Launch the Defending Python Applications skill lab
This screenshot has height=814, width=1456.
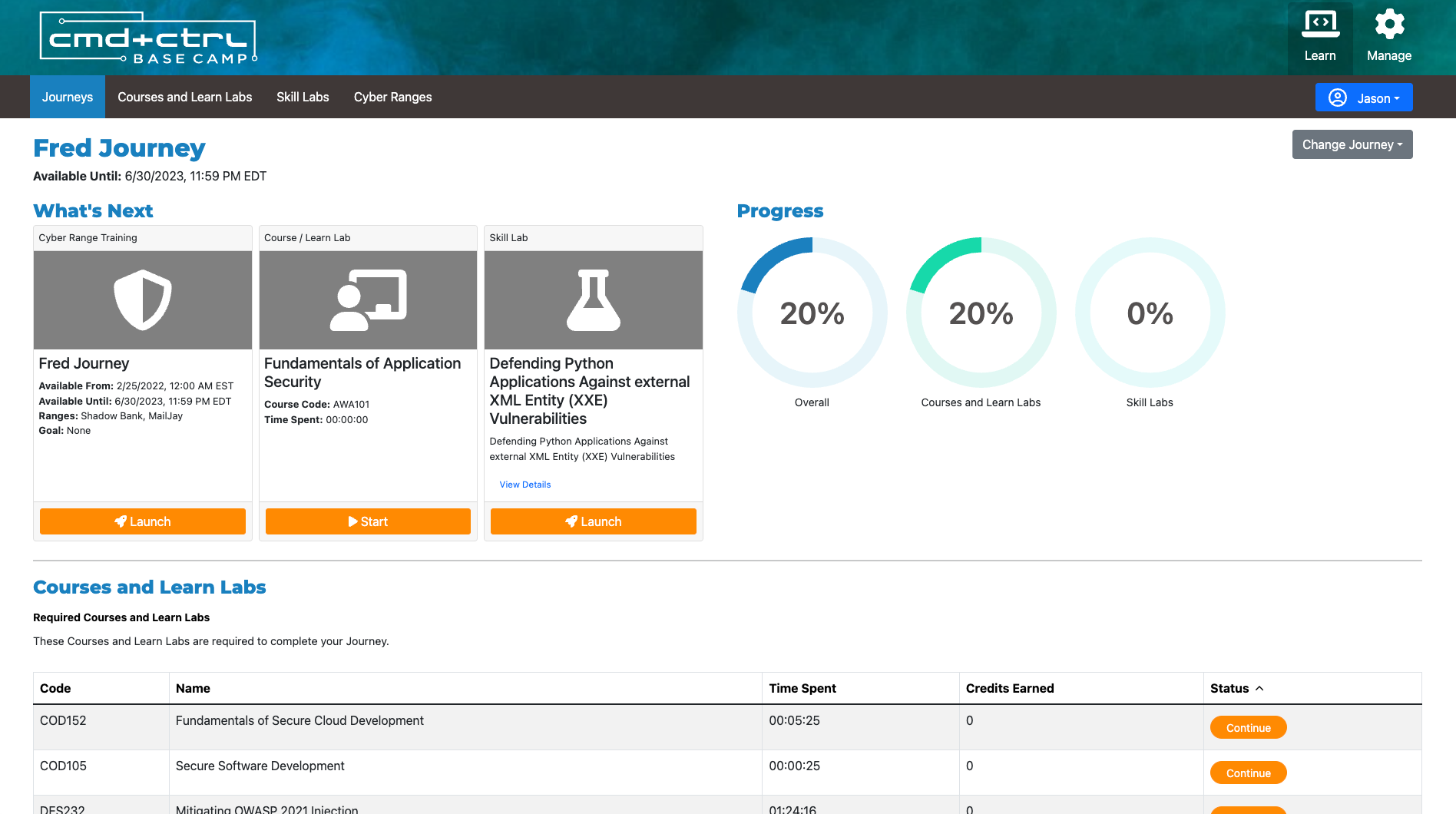[594, 521]
